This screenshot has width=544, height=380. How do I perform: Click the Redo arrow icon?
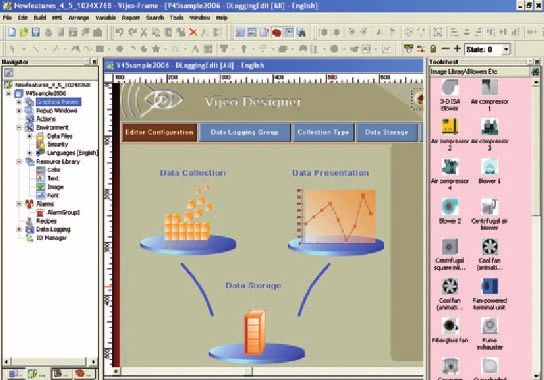pos(132,32)
